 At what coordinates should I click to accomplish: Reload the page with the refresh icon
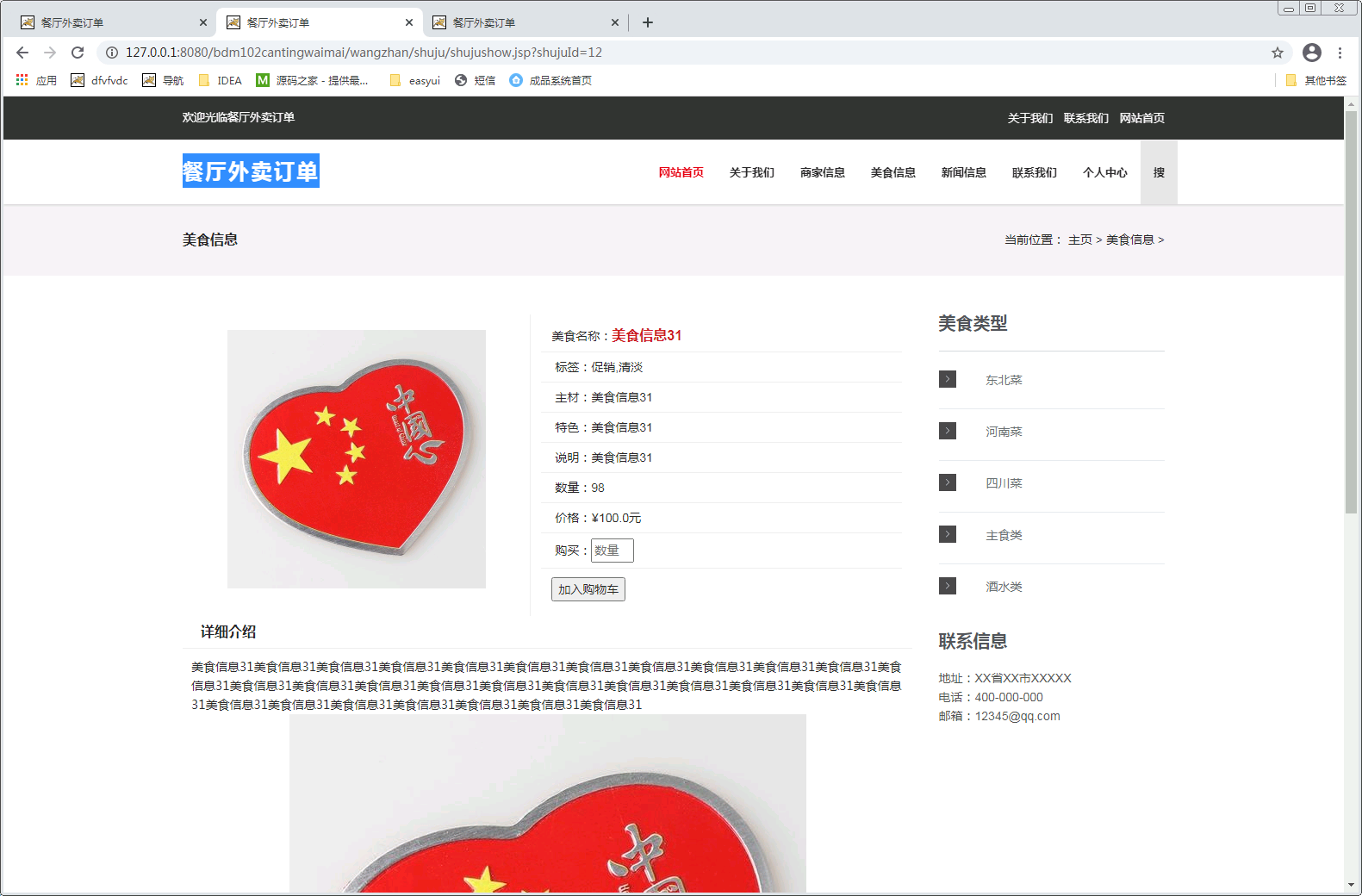tap(78, 53)
